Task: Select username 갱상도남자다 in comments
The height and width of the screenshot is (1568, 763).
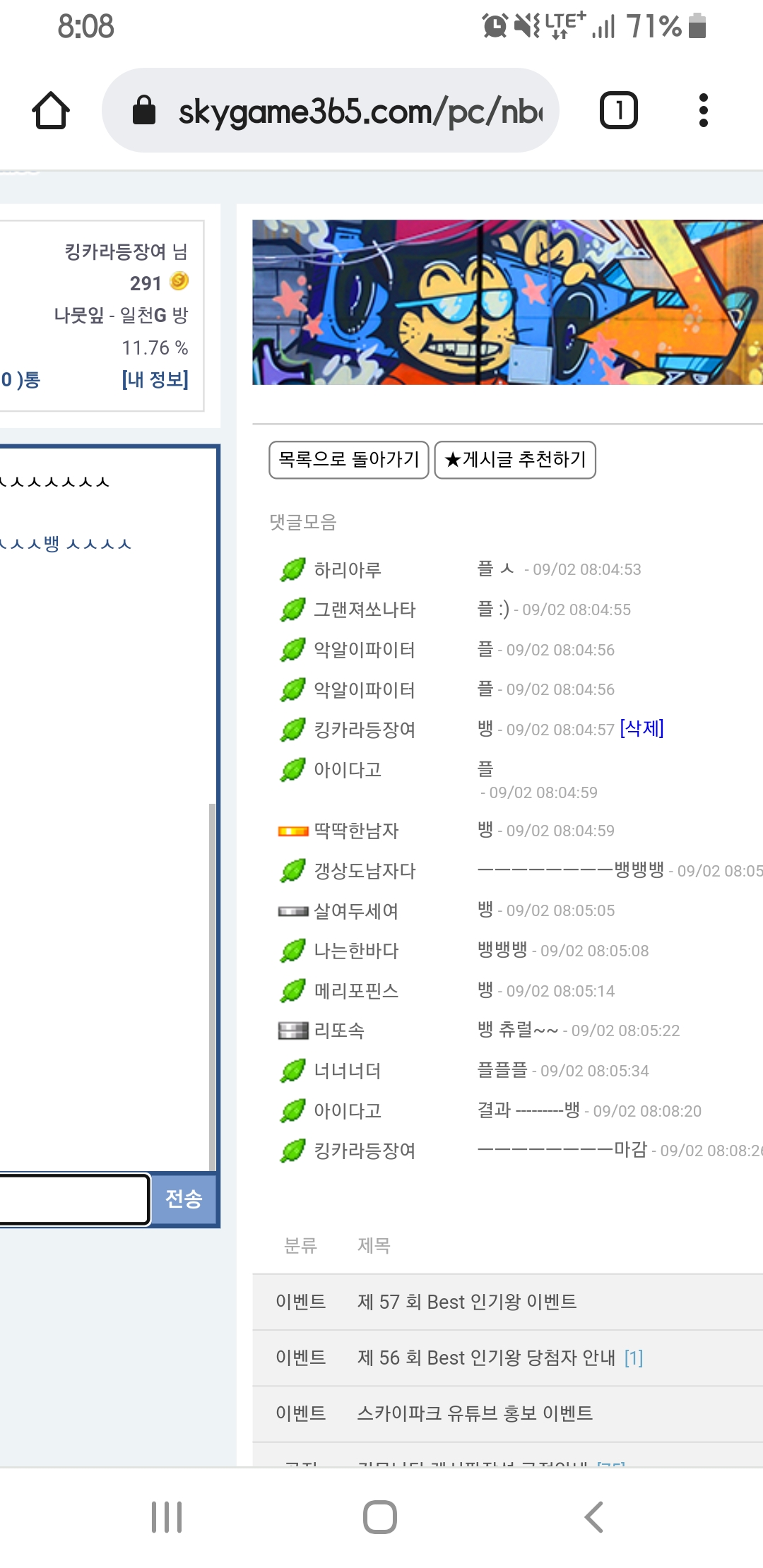Action: tap(365, 871)
